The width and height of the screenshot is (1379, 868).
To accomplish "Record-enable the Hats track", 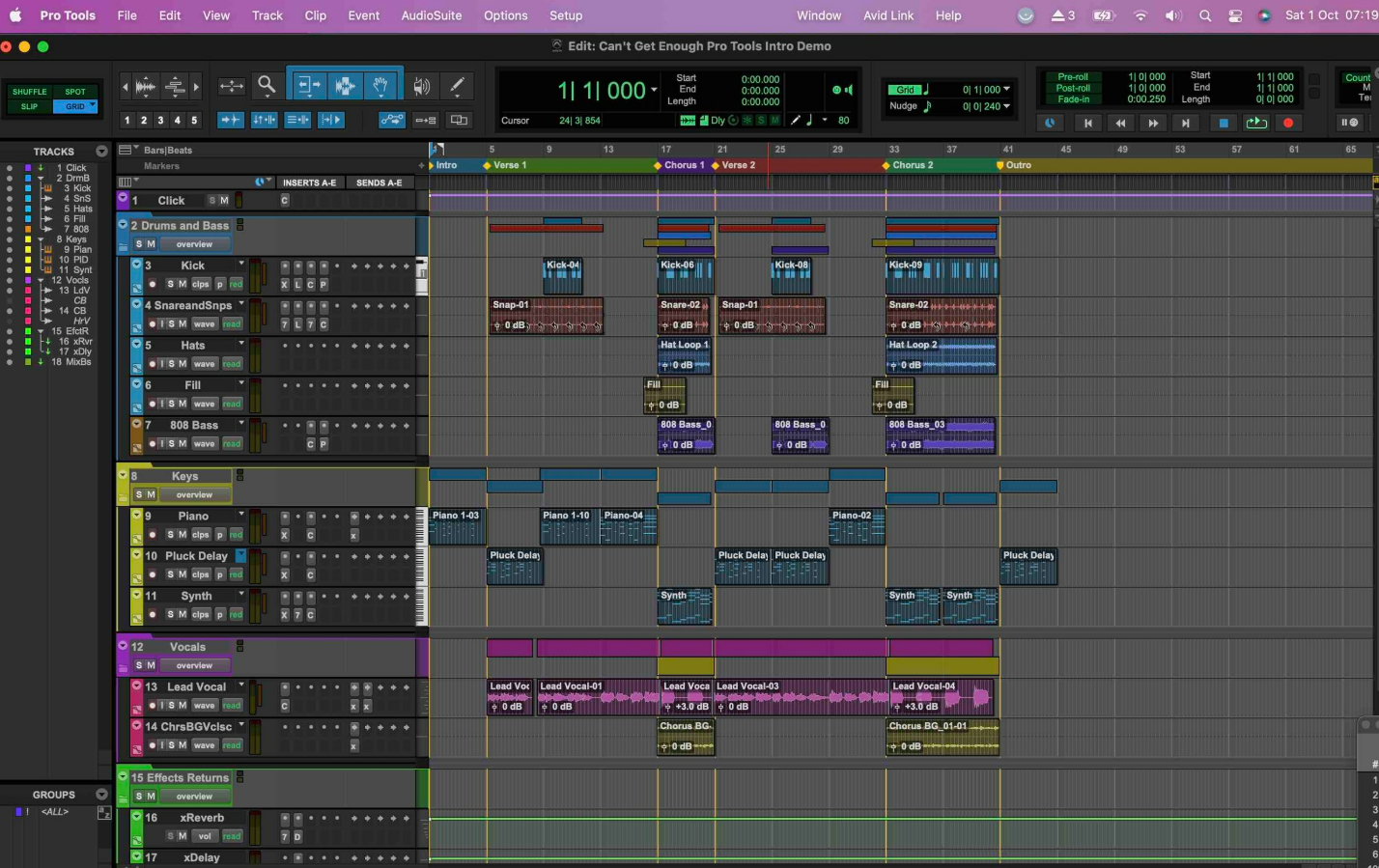I will pyautogui.click(x=153, y=364).
